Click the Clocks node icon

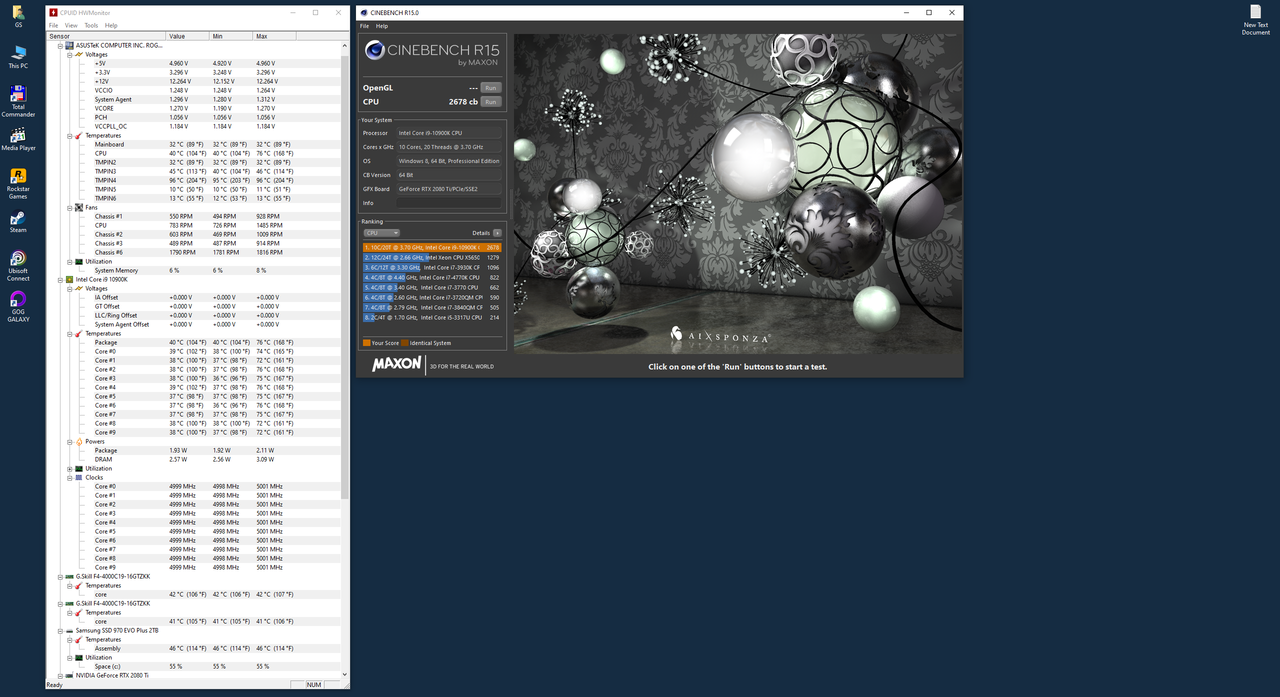coord(79,477)
